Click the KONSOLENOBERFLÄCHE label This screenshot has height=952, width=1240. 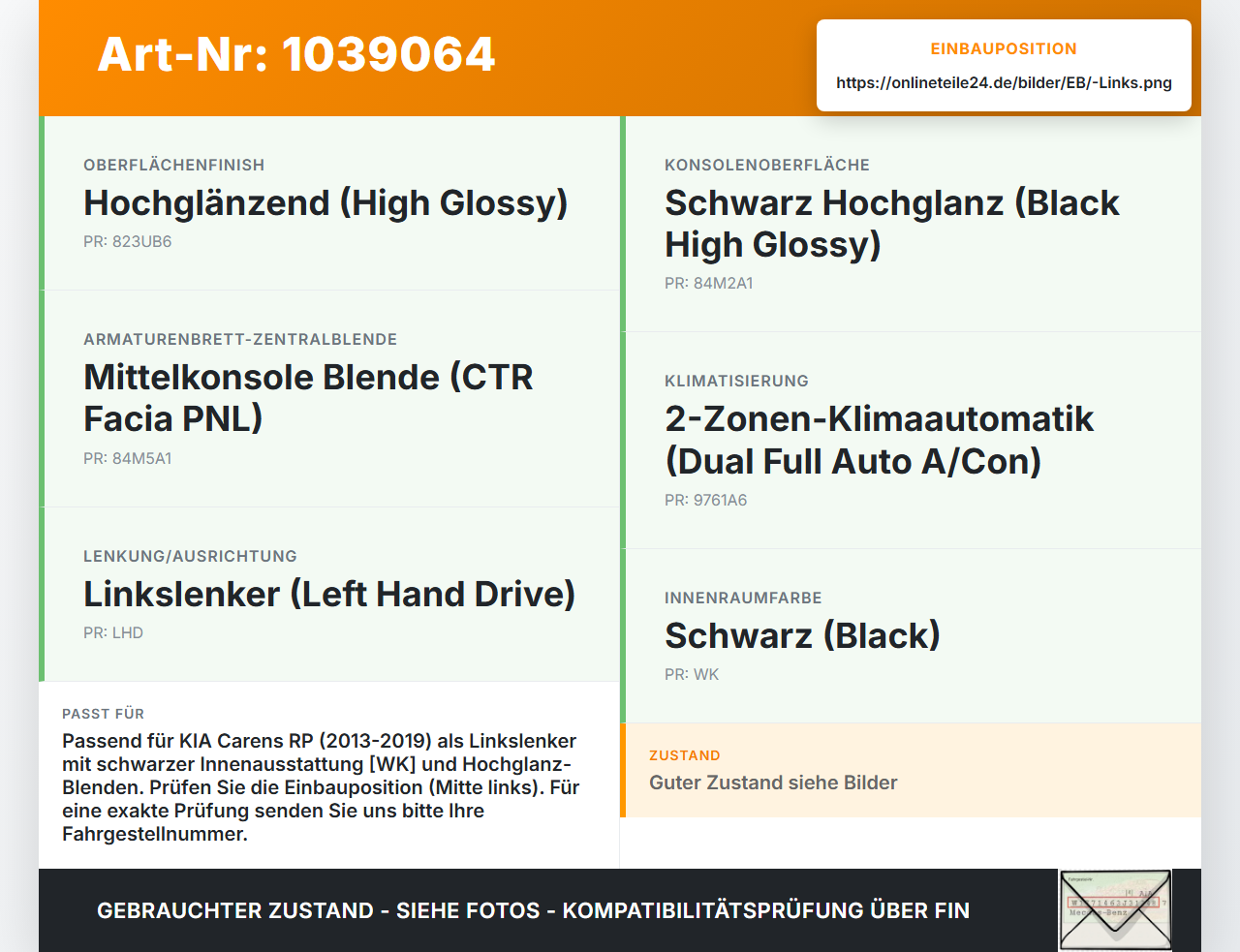click(x=767, y=165)
